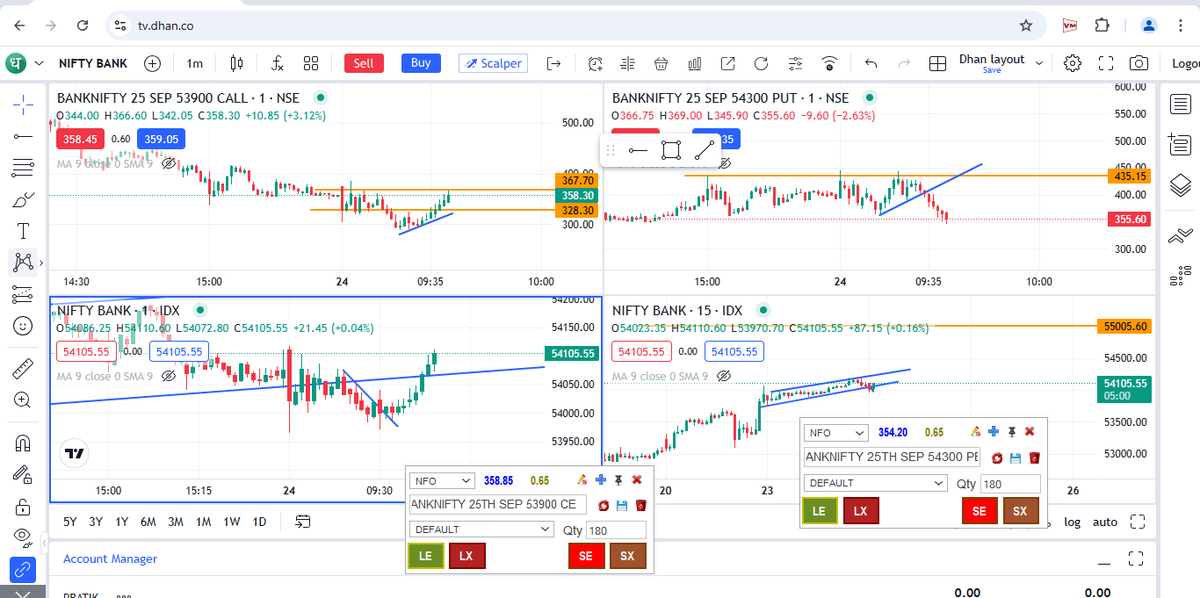Create an alert with the clock-plus icon
This screenshot has width=1200, height=598.
pyautogui.click(x=595, y=64)
